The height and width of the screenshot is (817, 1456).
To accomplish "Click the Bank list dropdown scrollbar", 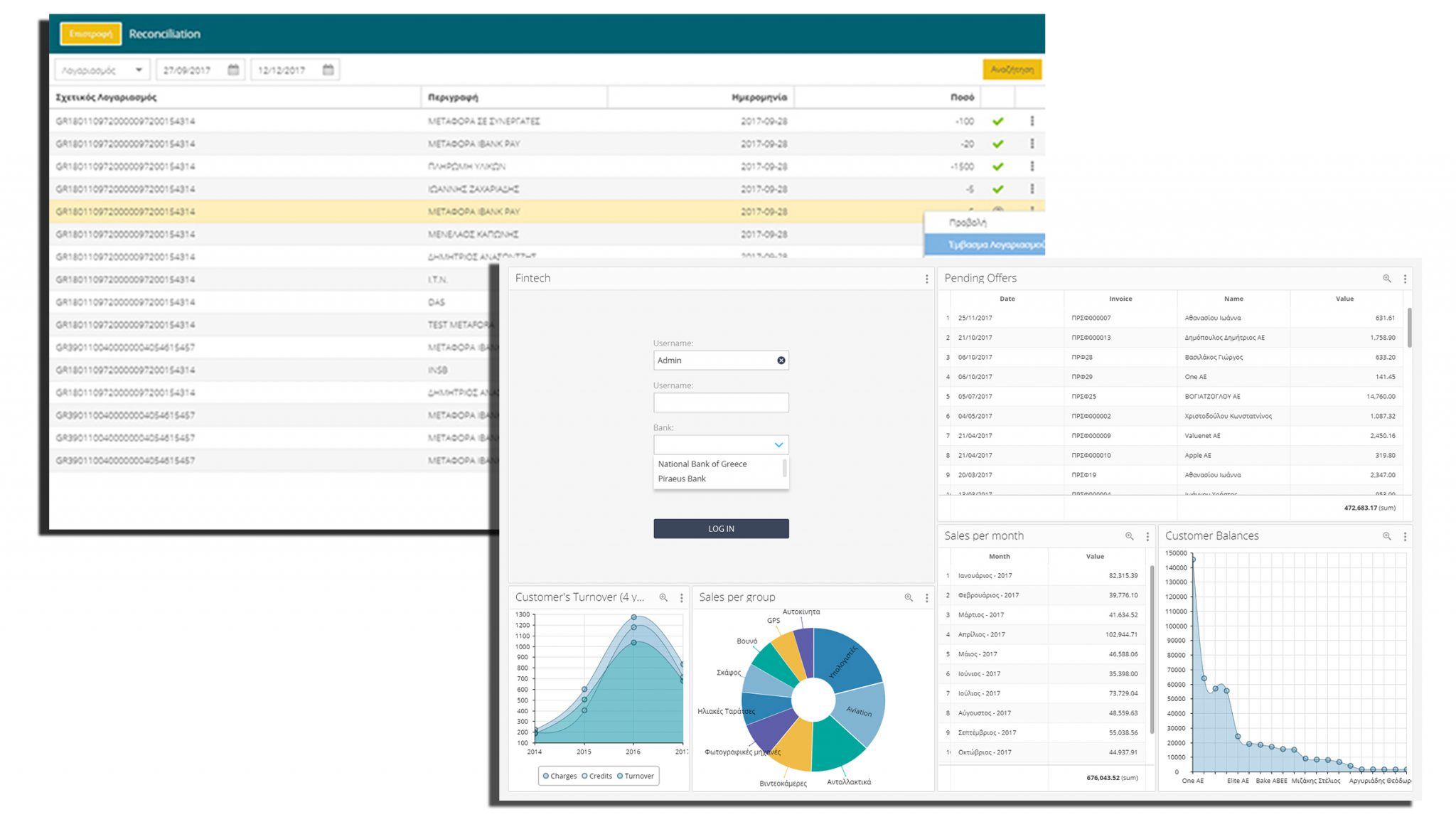I will tap(784, 468).
